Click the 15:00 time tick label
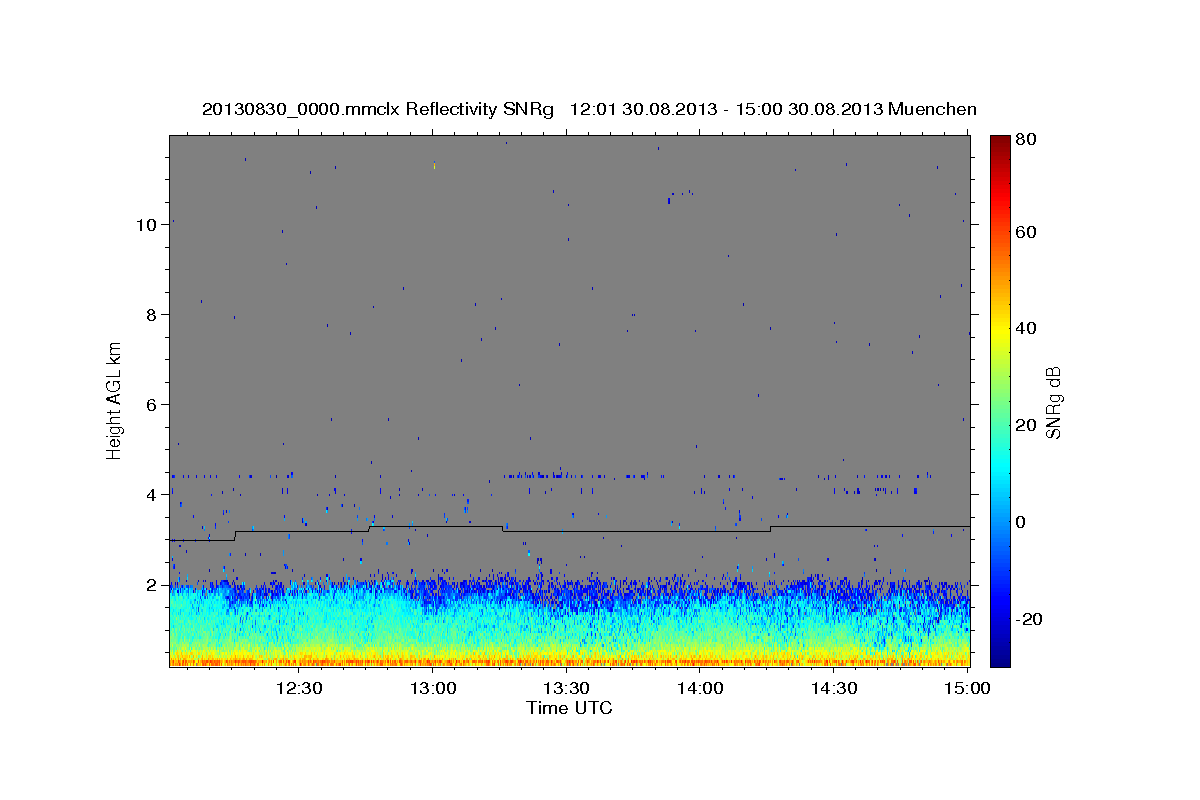Image resolution: width=1200 pixels, height=800 pixels. (x=967, y=688)
